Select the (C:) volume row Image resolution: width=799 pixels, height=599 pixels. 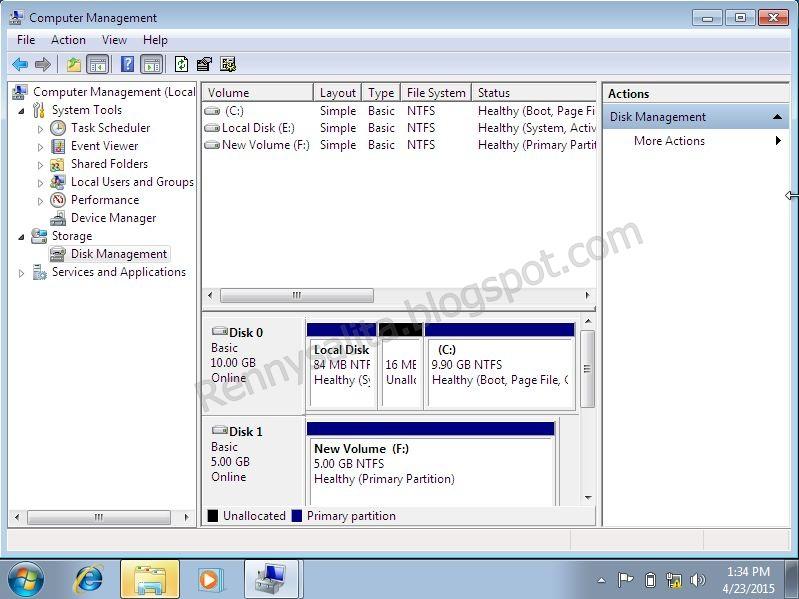pos(399,111)
